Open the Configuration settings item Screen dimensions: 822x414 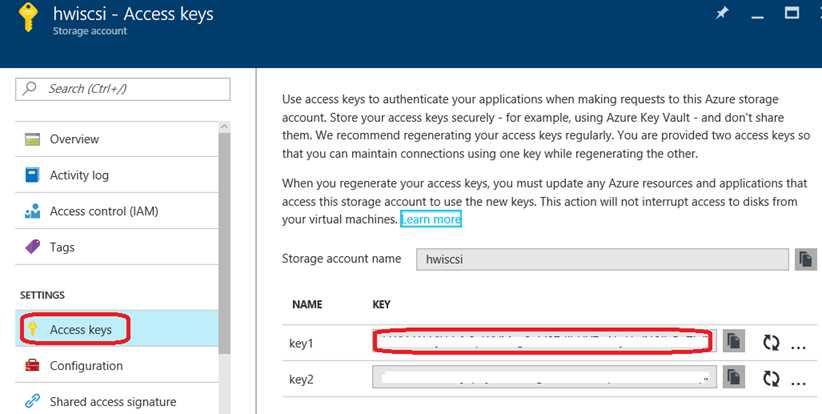117,365
